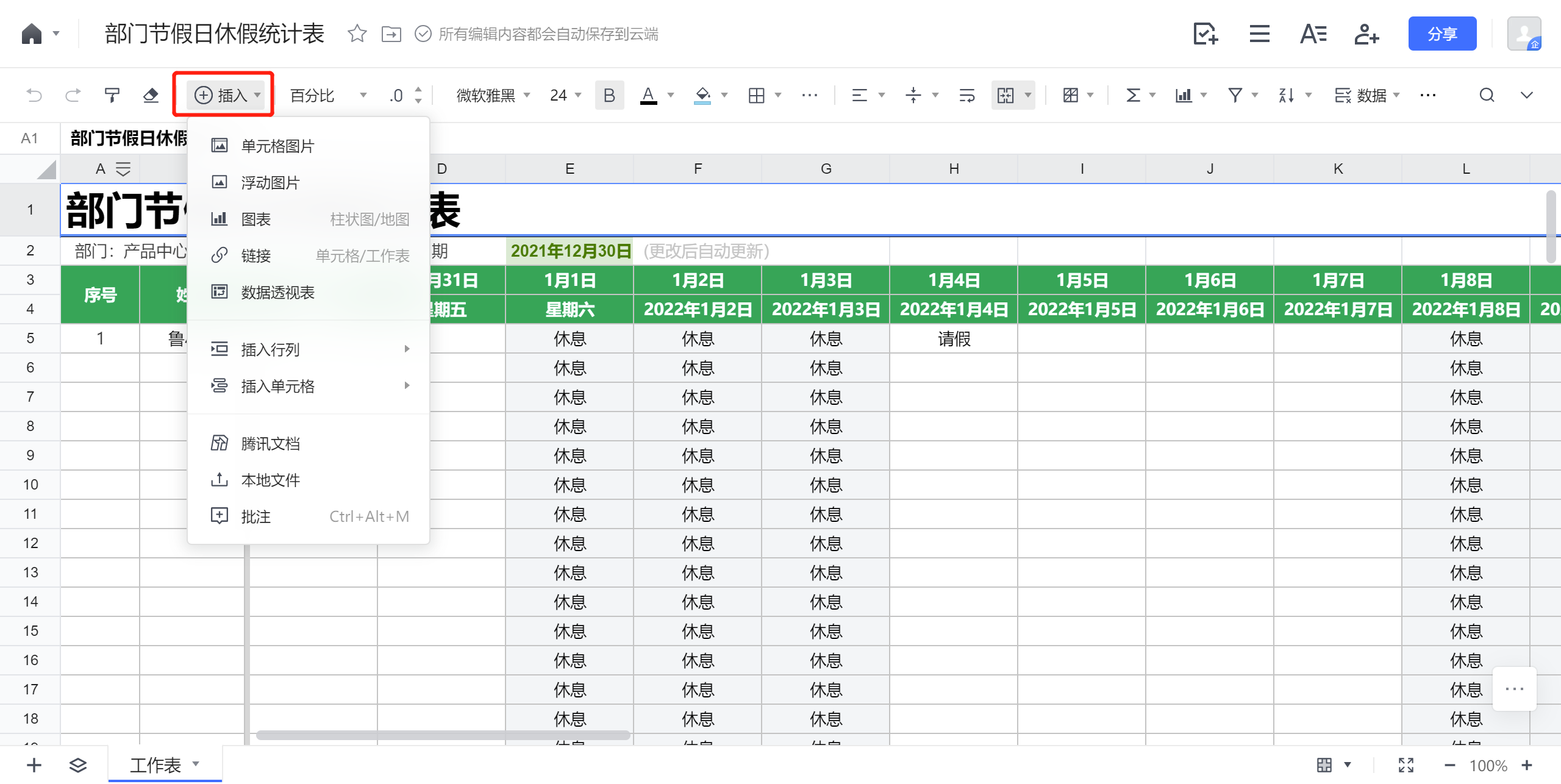Star this document as favorite
1561x784 pixels.
click(357, 34)
